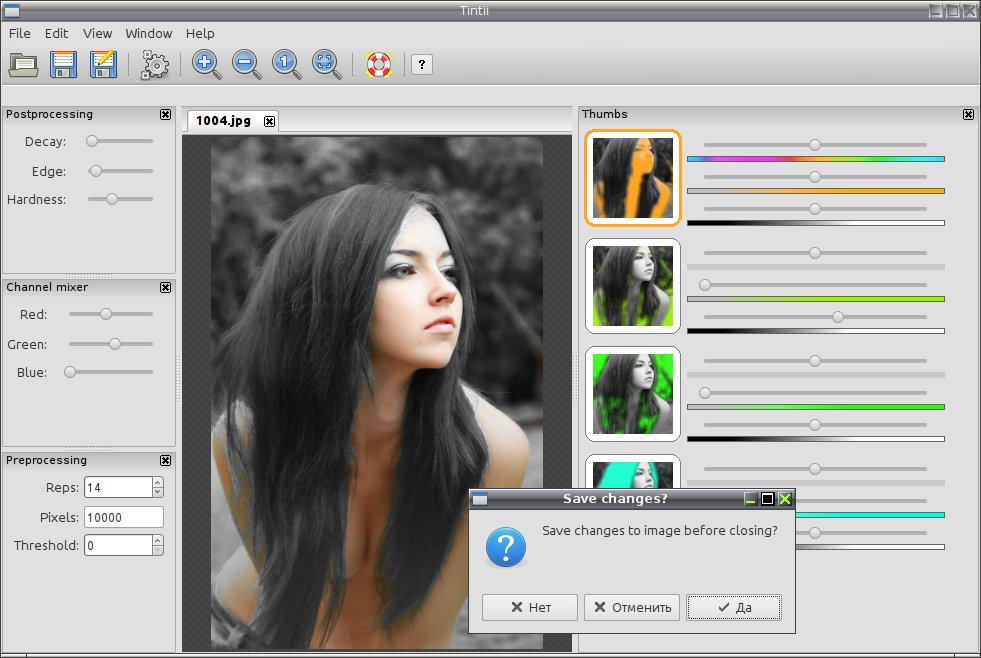Close the 1004.jpg tab
The height and width of the screenshot is (658, 981).
click(x=269, y=121)
